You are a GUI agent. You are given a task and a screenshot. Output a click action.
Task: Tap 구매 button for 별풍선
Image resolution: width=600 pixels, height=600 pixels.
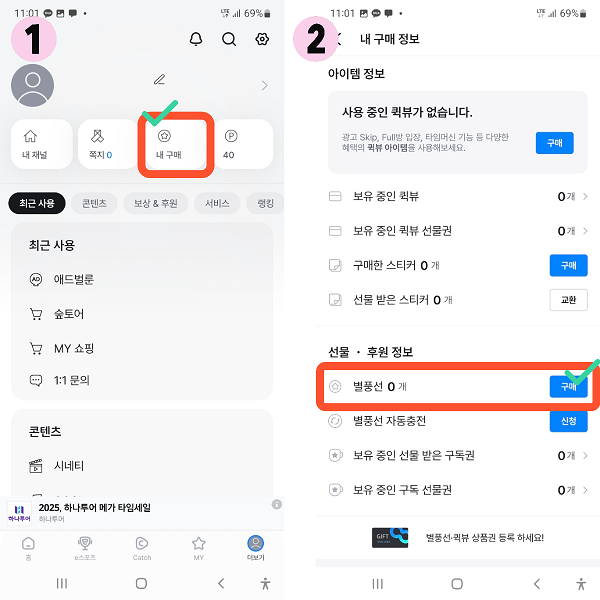[568, 386]
